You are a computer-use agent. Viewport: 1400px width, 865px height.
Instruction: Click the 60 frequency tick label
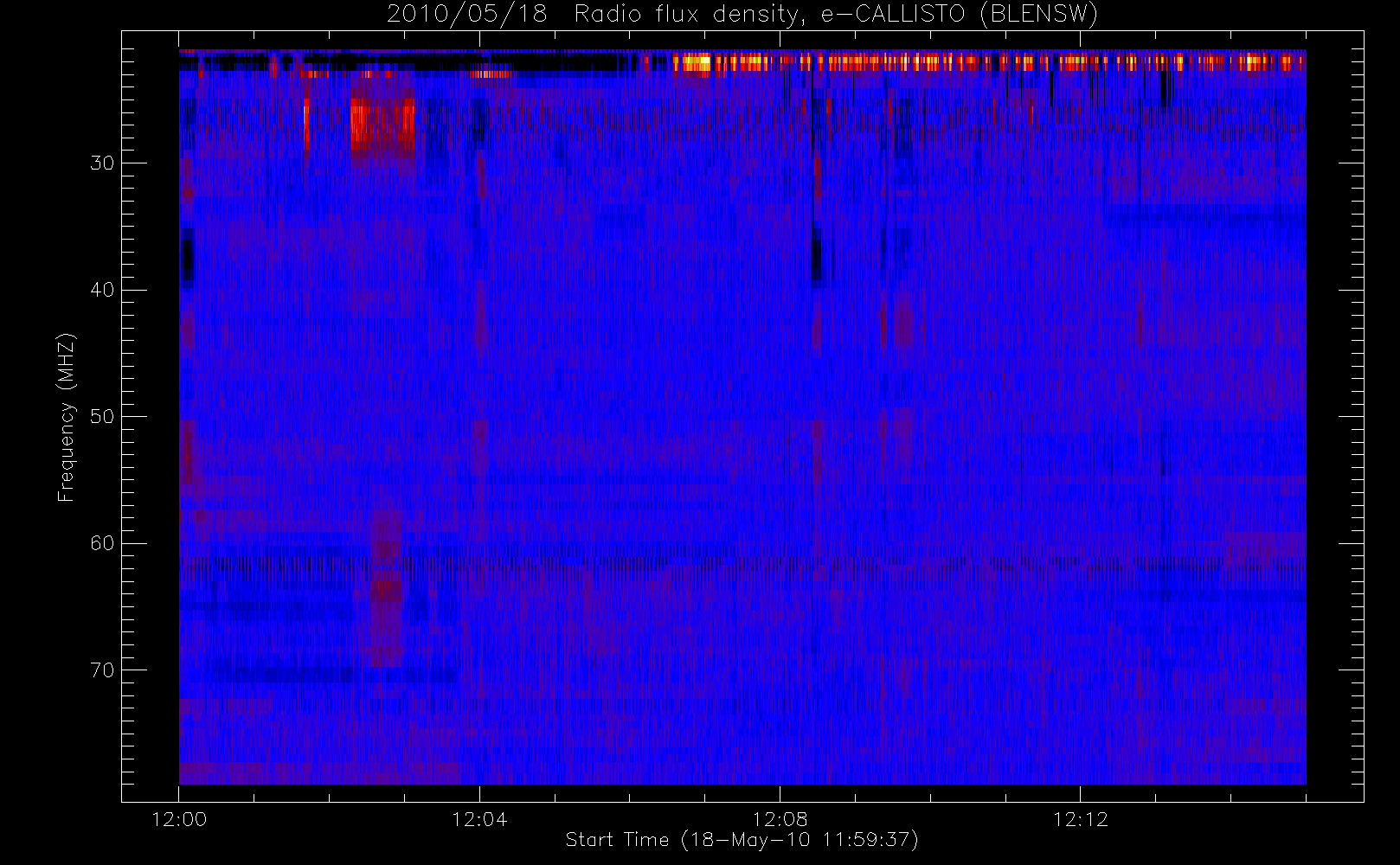[x=102, y=543]
